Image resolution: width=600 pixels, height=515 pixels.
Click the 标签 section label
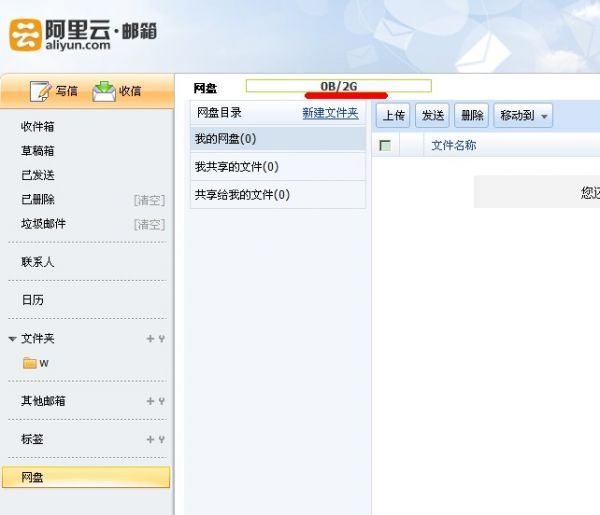point(32,439)
